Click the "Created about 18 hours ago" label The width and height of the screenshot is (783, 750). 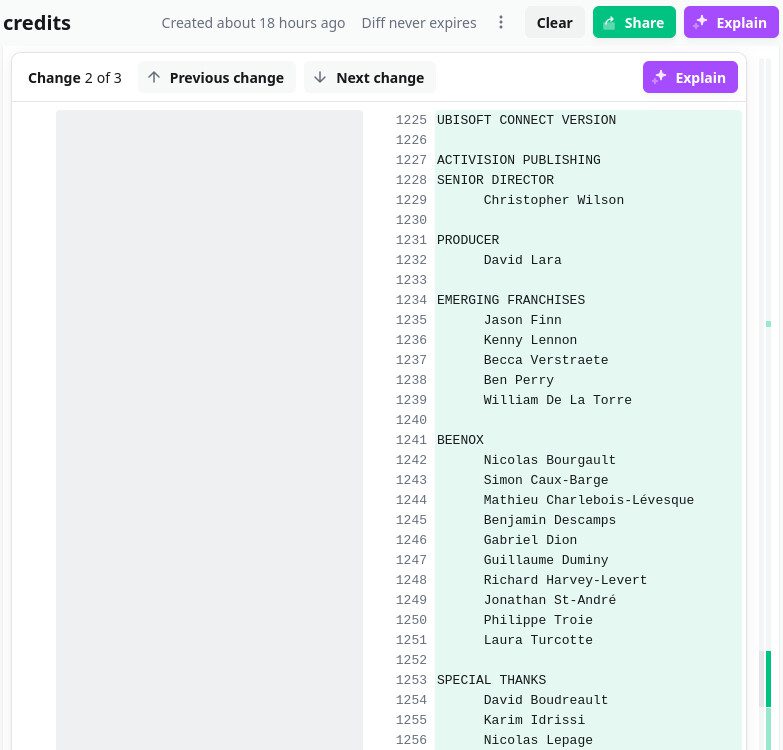coord(253,22)
